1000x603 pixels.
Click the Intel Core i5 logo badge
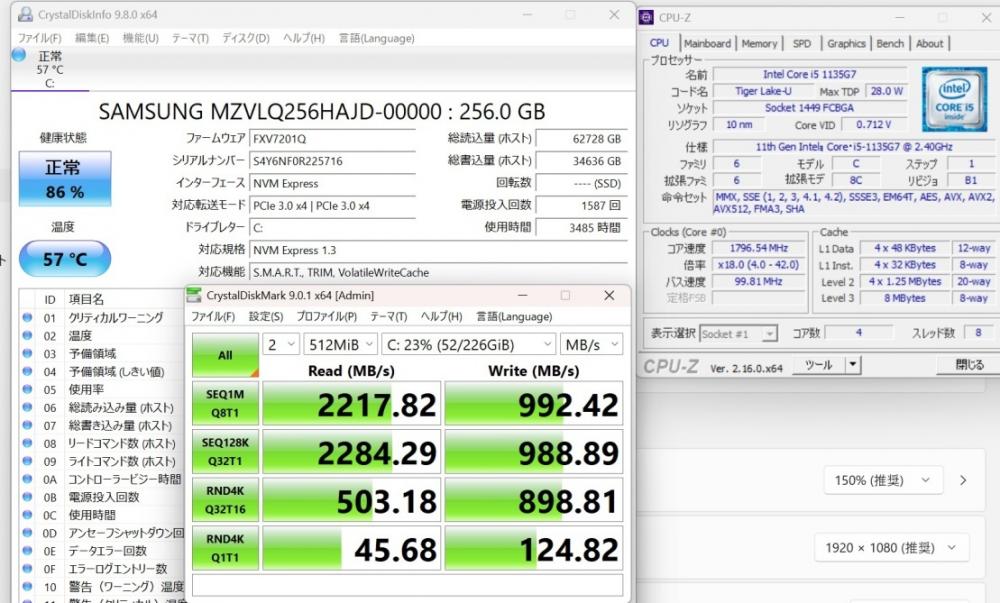click(954, 99)
